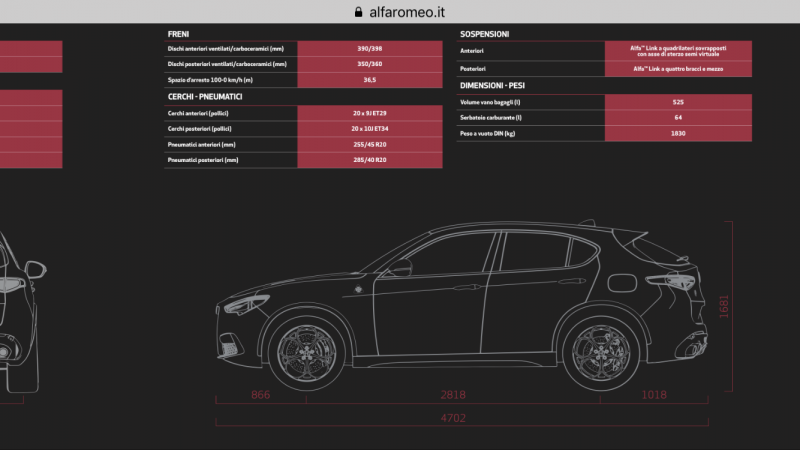Viewport: 800px width, 450px height.
Task: Click 'Spazio d'arresto 100-0 km/h (m)' label
Action: 210,80
